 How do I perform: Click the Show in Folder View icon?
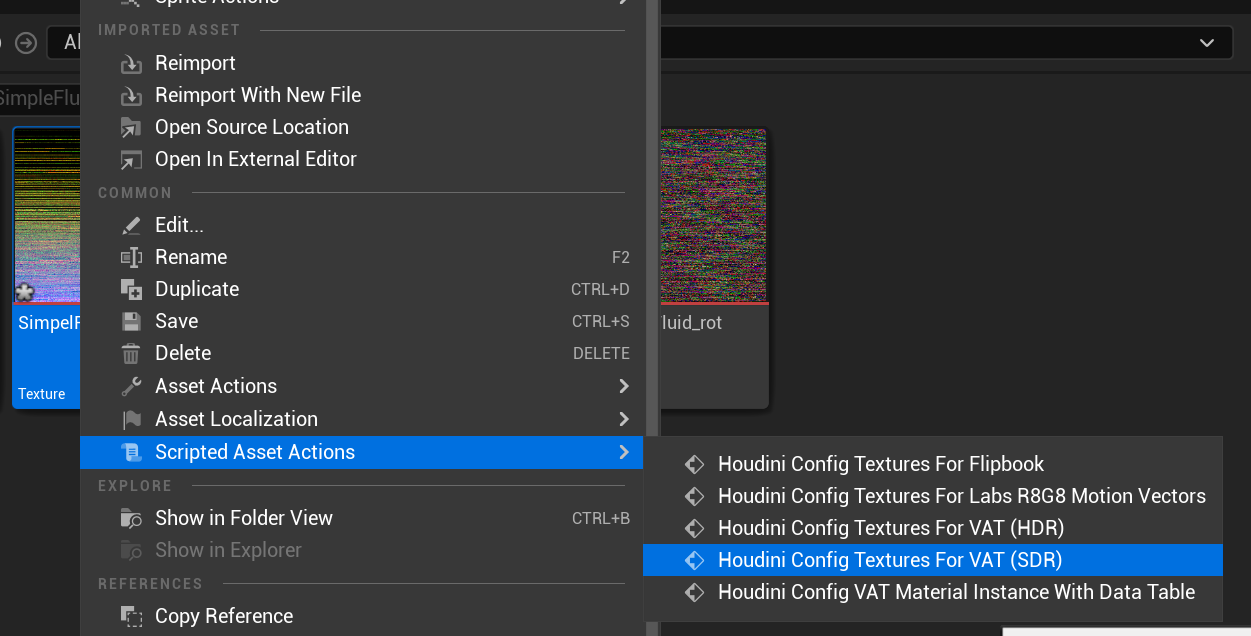(131, 519)
